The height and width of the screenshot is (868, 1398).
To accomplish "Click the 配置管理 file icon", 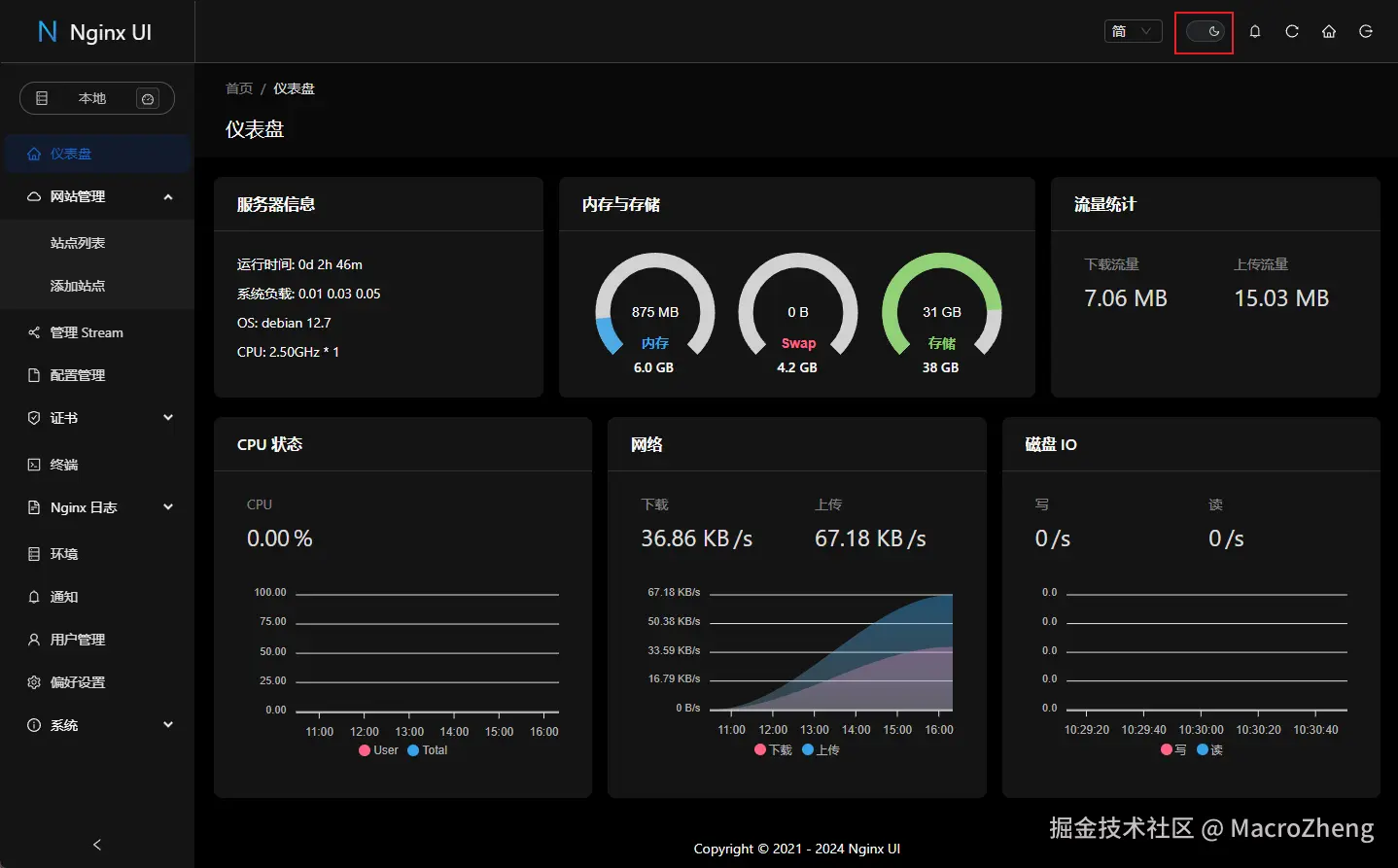I will tap(34, 375).
